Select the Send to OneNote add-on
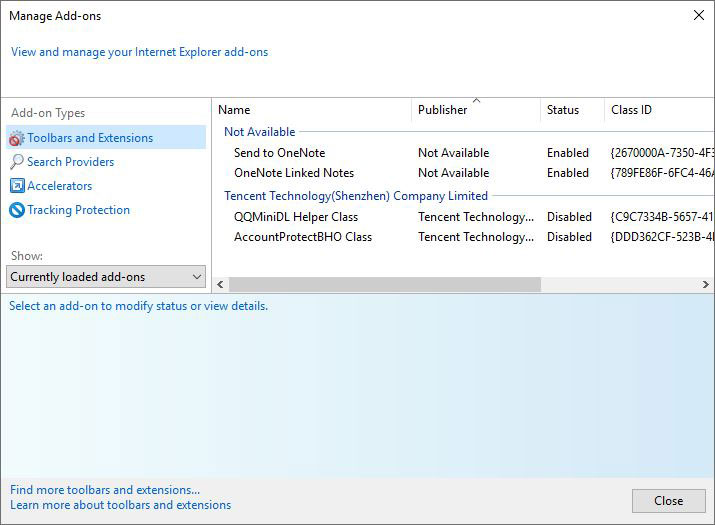The image size is (715, 525). pos(280,153)
